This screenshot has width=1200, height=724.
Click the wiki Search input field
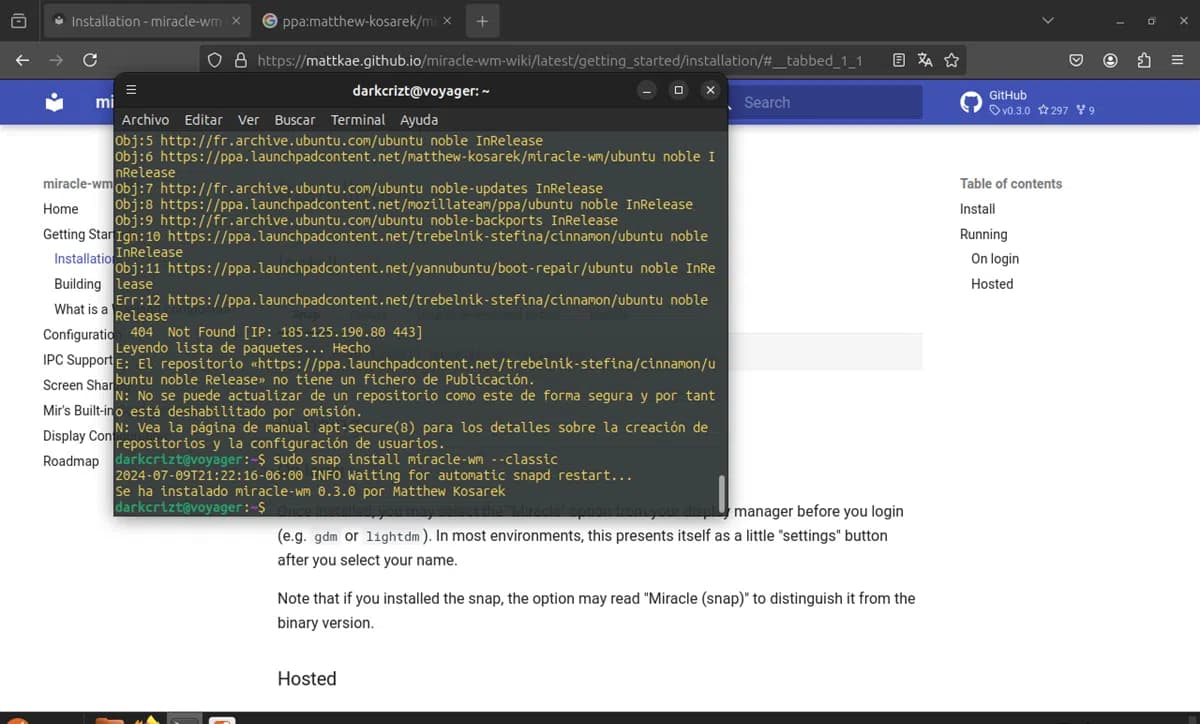tap(830, 102)
